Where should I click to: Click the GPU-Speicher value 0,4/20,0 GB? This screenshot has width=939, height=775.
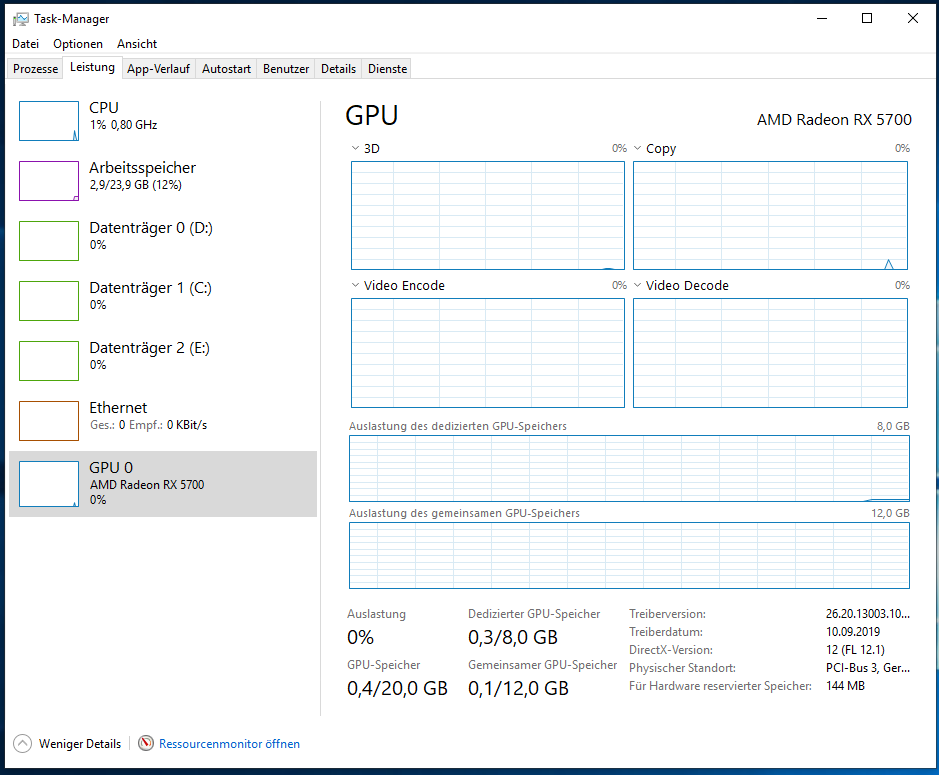(x=397, y=688)
